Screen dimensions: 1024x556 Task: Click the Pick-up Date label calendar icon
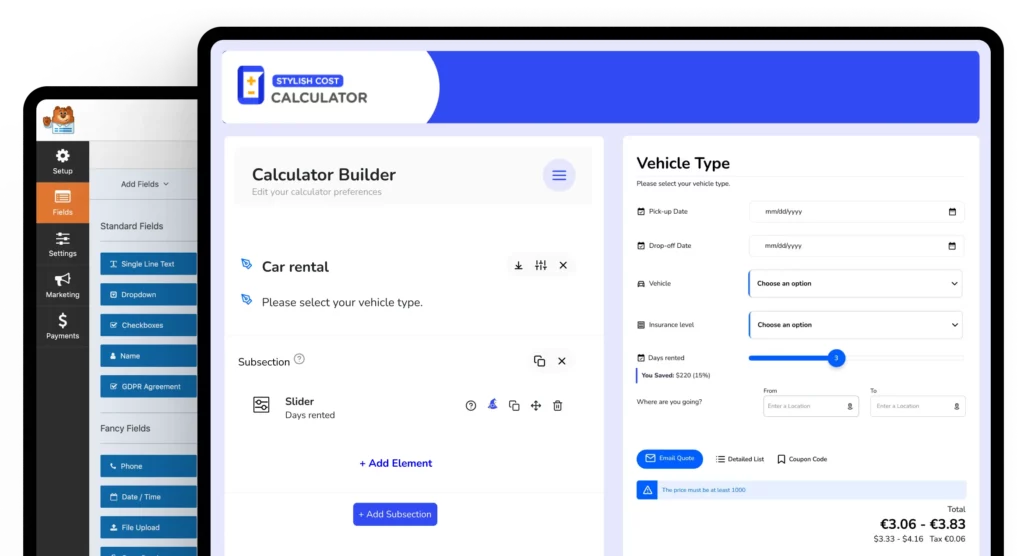(641, 212)
